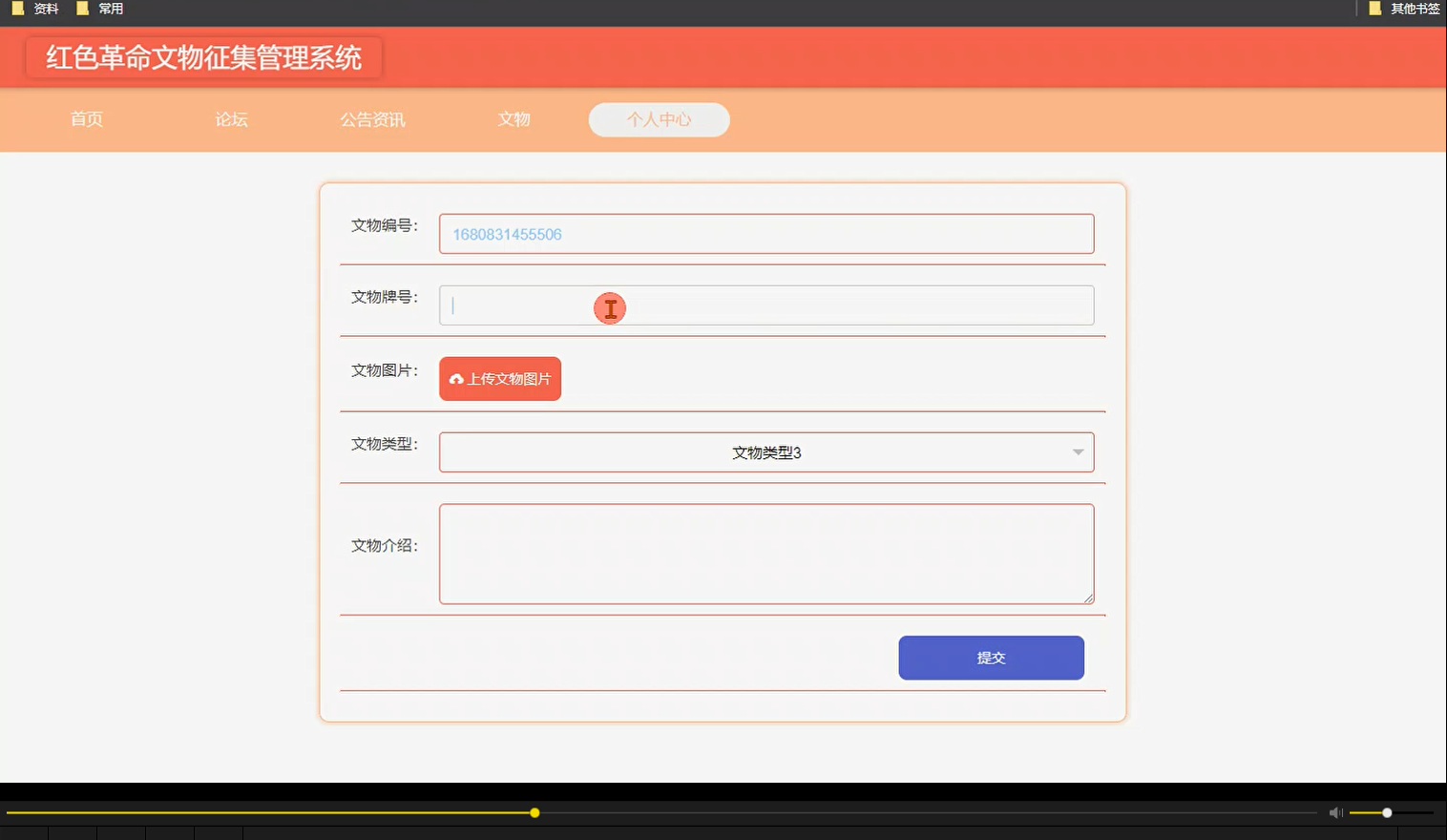
Task: Click the speaker icon to mute video
Action: coord(1334,812)
